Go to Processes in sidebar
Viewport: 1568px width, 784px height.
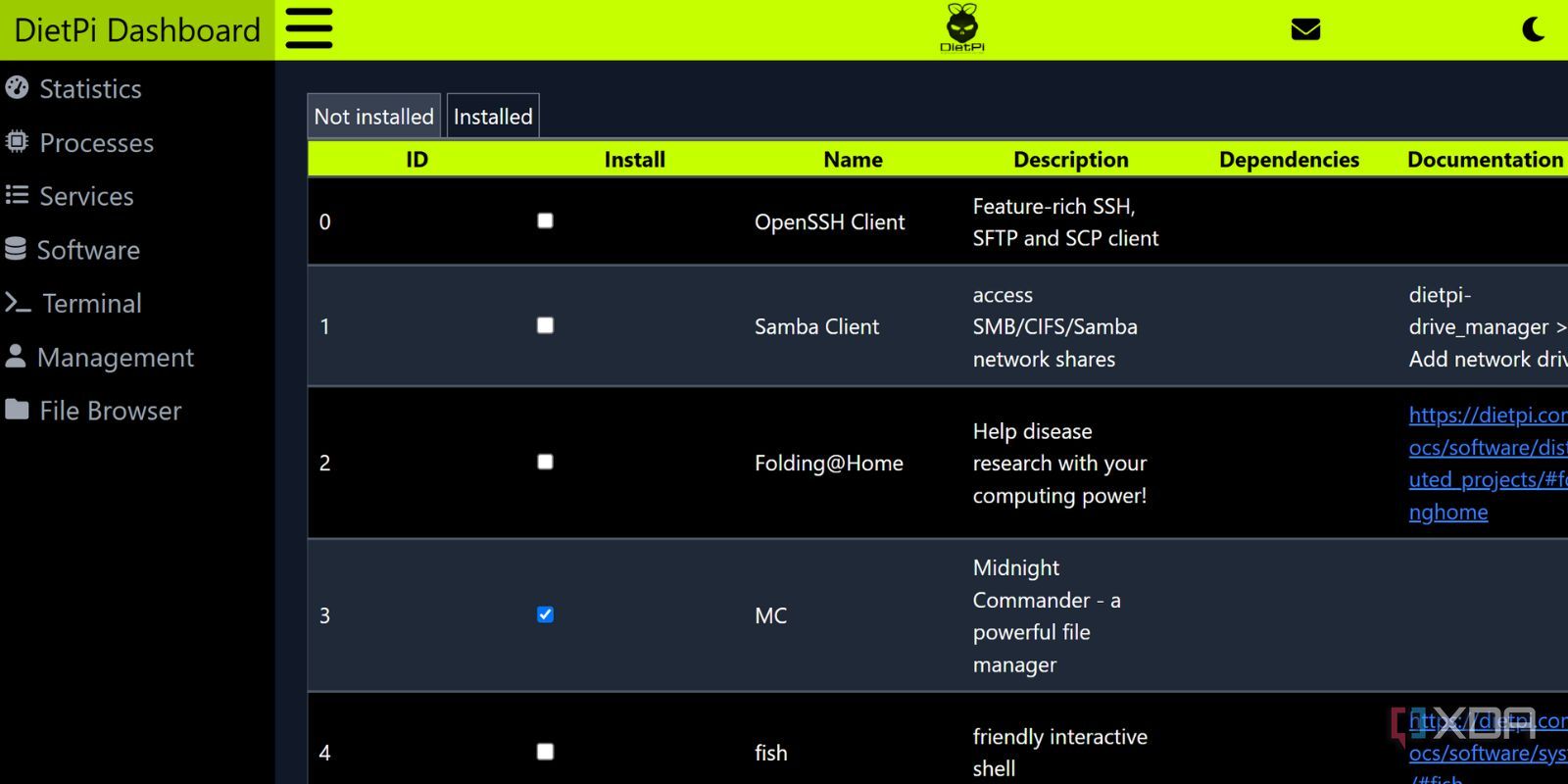coord(96,143)
